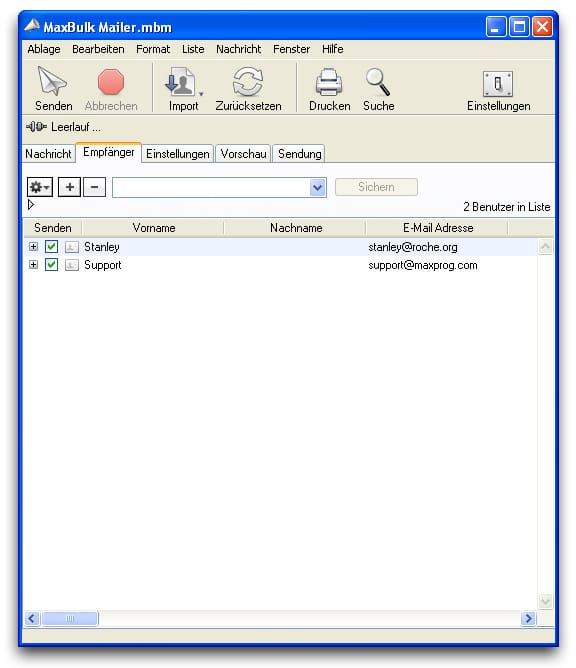Select the Empfänger tab
This screenshot has width=576, height=668.
109,152
